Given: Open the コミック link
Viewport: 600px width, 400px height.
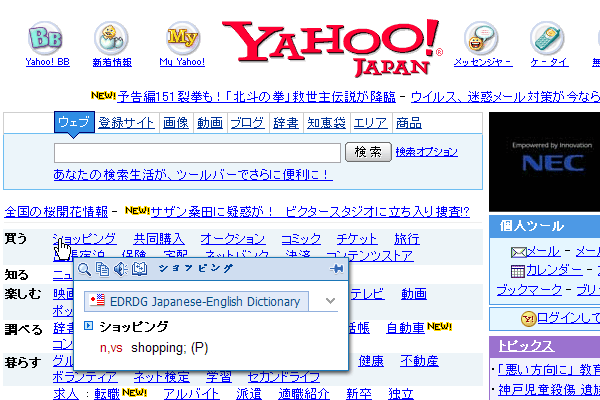Looking at the screenshot, I should (301, 239).
